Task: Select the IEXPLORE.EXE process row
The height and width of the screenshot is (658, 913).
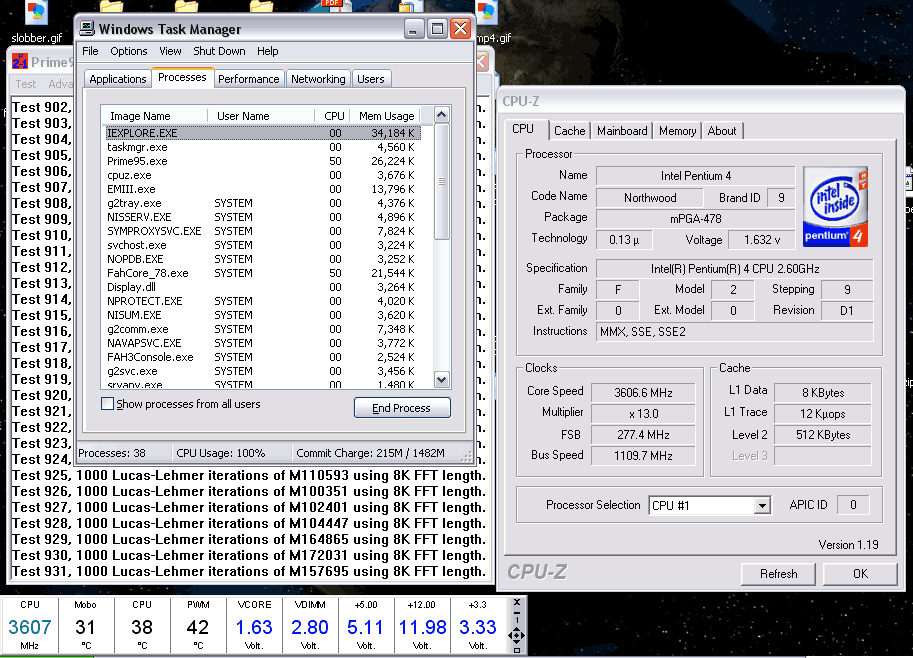Action: tap(262, 133)
